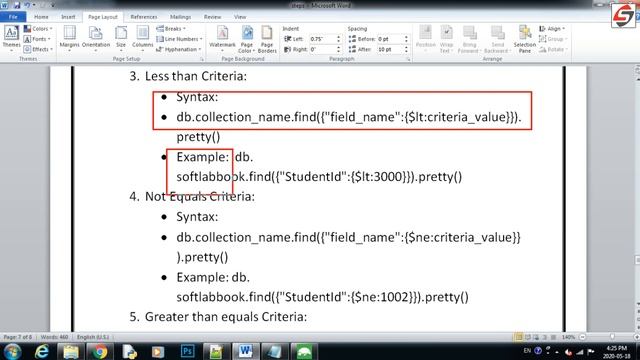
Task: Open the File tab
Action: coord(13,17)
